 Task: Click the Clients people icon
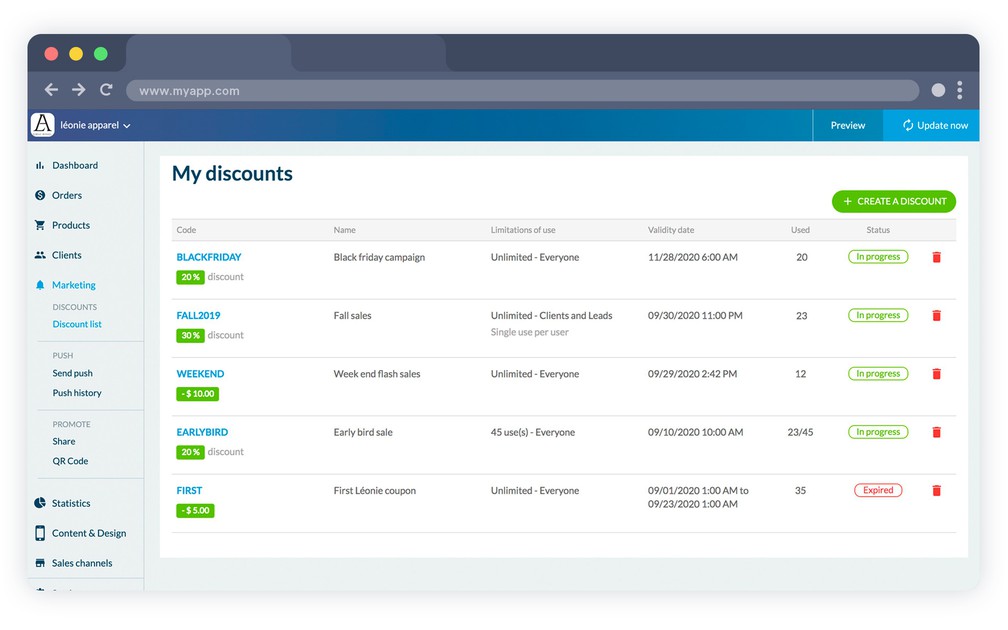[x=40, y=255]
